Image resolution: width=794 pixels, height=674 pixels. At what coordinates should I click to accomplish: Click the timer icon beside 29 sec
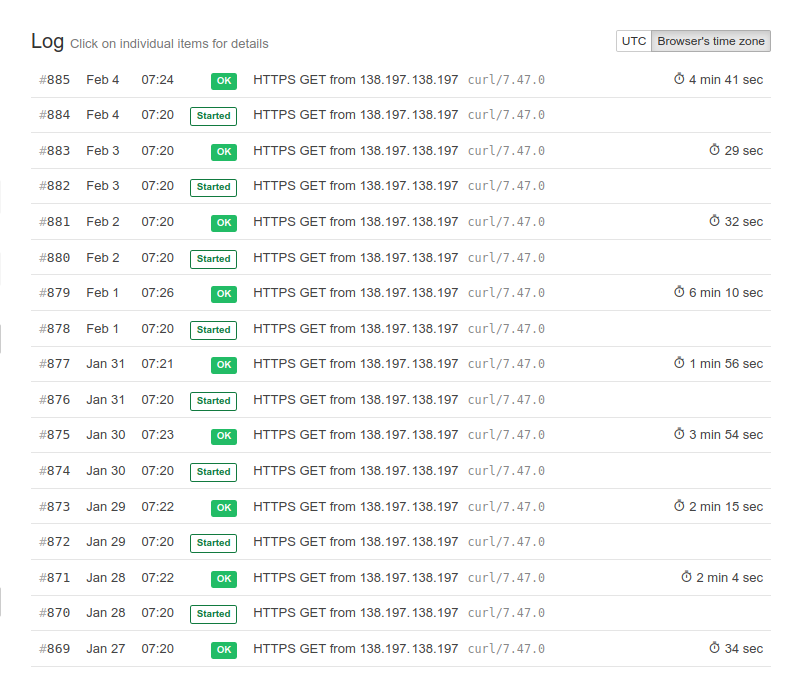[x=714, y=151]
